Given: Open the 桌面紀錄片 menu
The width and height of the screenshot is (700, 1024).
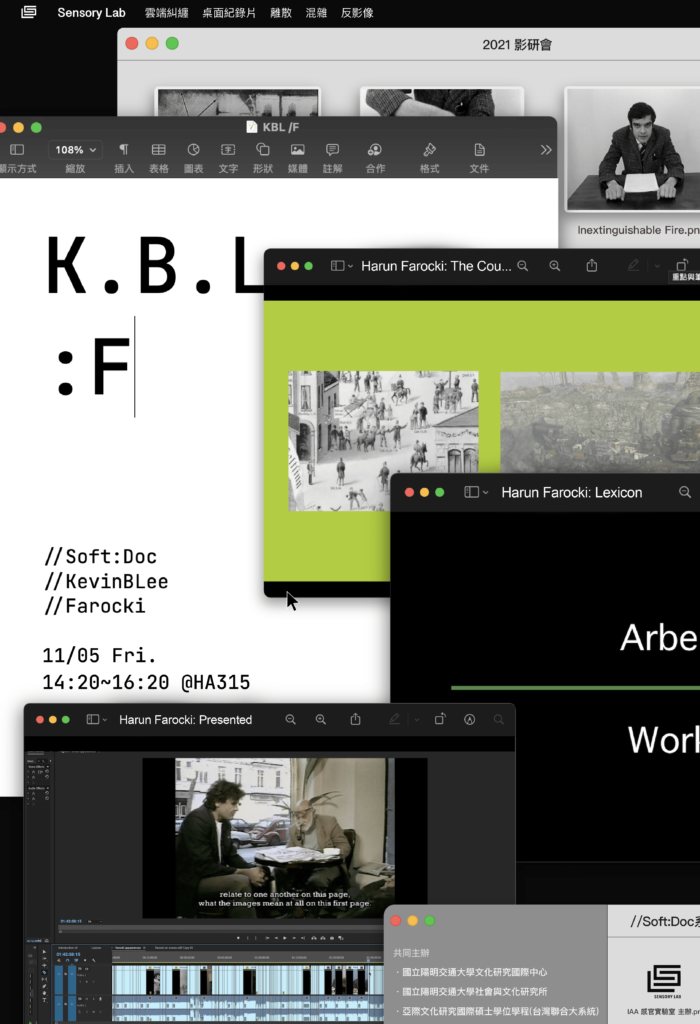Looking at the screenshot, I should (229, 13).
